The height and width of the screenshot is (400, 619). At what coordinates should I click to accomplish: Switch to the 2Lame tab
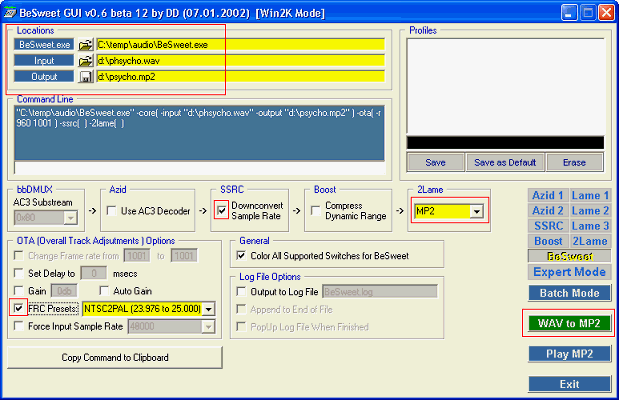pos(590,241)
